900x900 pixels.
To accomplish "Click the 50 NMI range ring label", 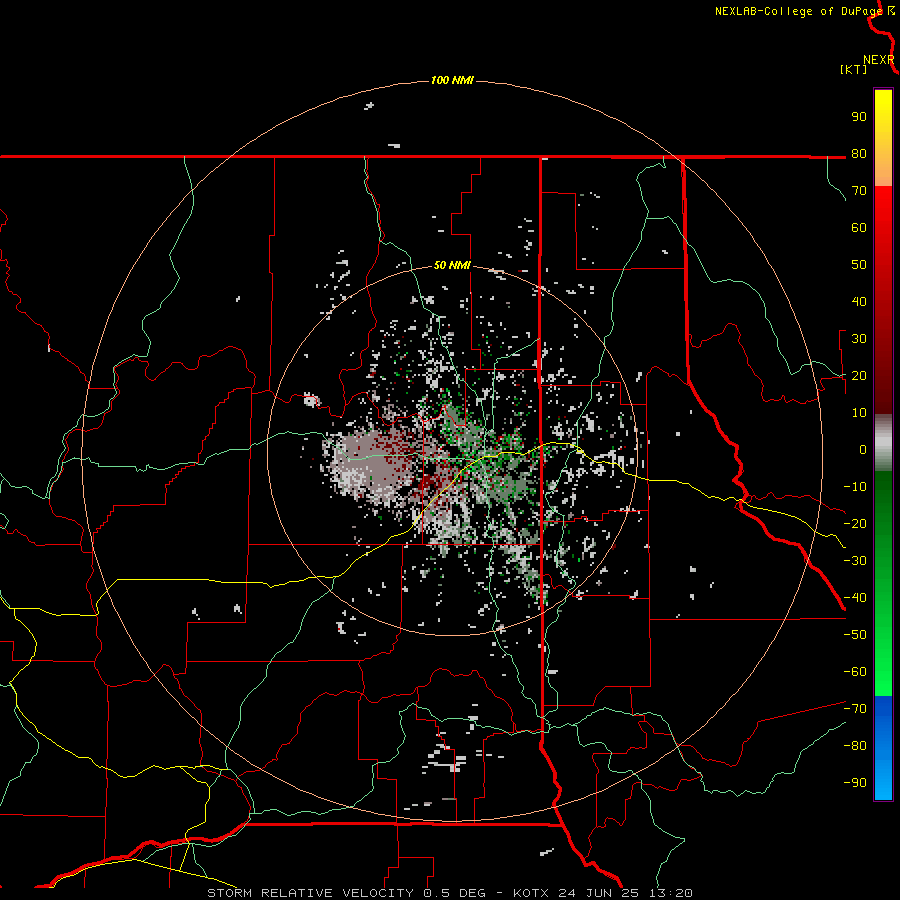I will pos(452,265).
